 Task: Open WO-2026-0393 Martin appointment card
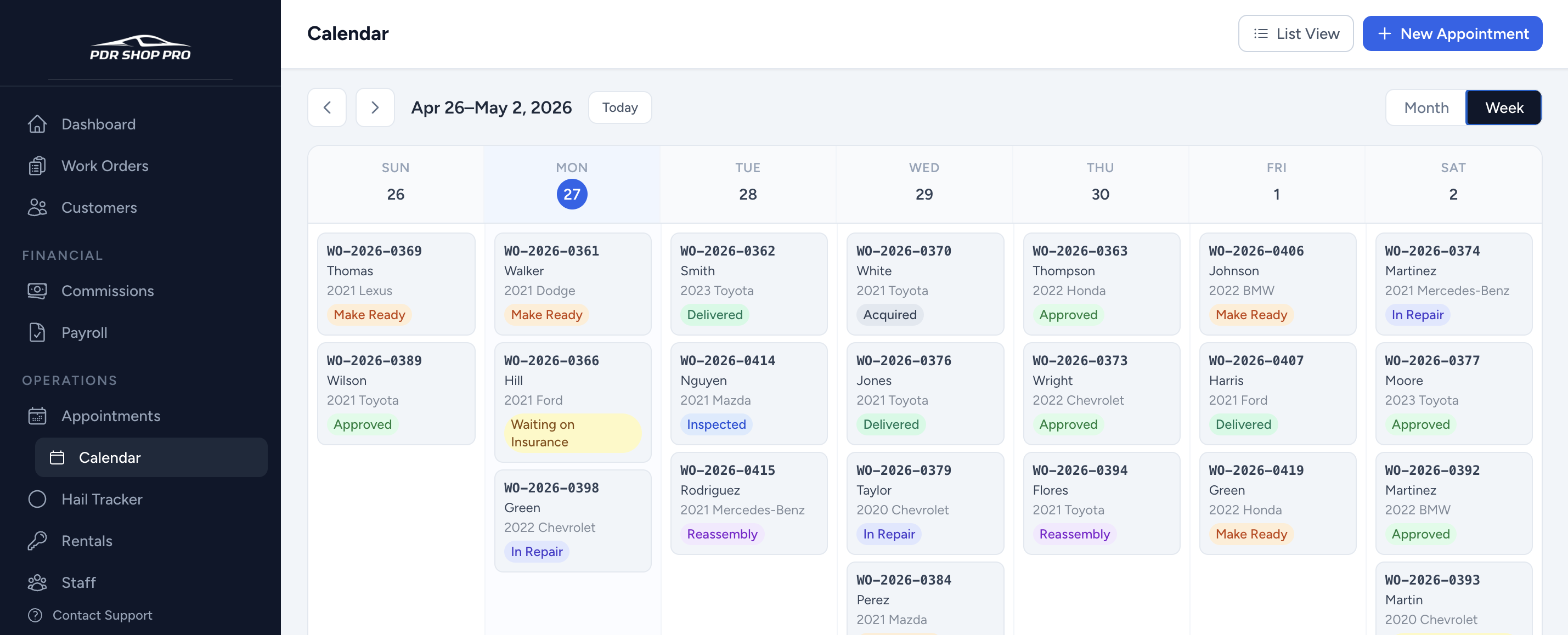coord(1454,599)
